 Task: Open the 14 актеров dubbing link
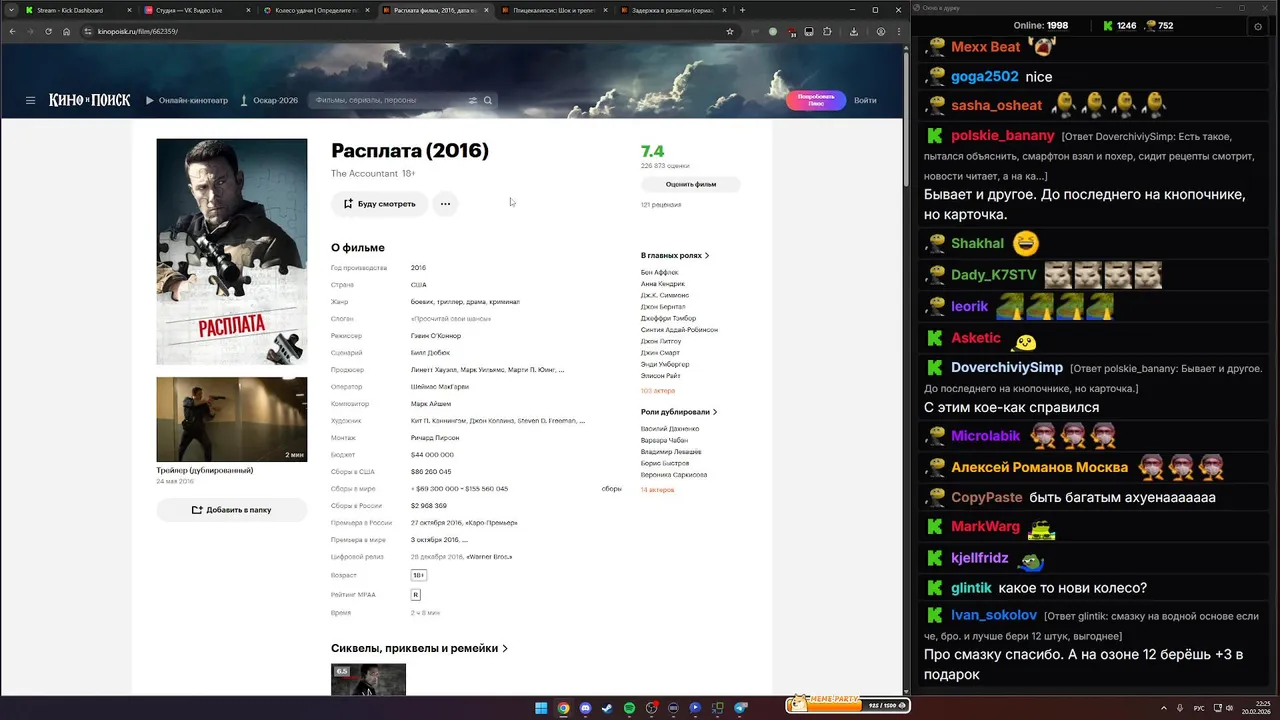pyautogui.click(x=658, y=490)
